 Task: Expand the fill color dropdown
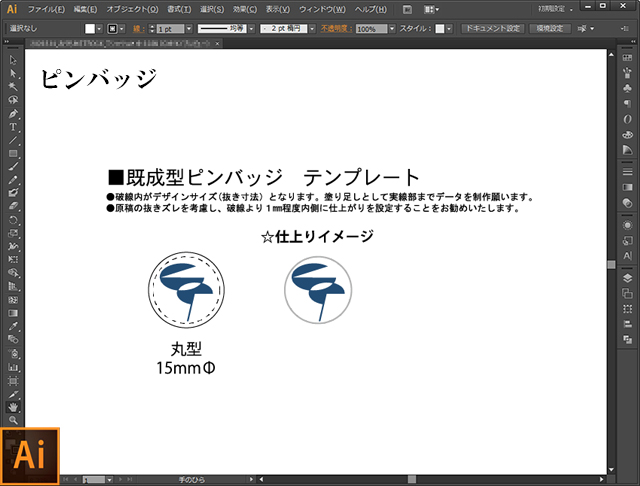coord(99,29)
